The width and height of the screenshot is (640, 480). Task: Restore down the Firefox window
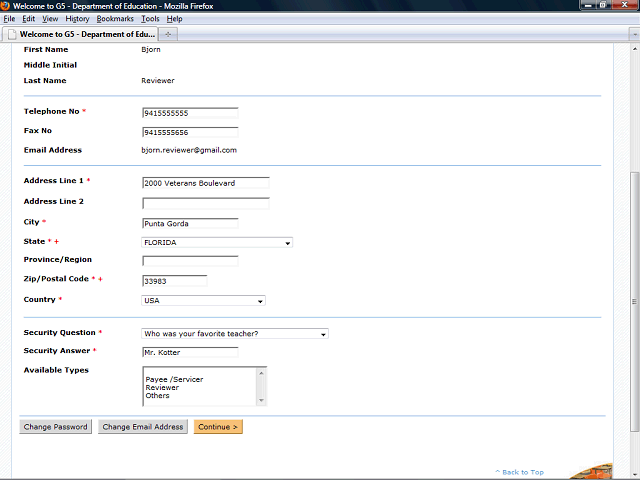602,5
